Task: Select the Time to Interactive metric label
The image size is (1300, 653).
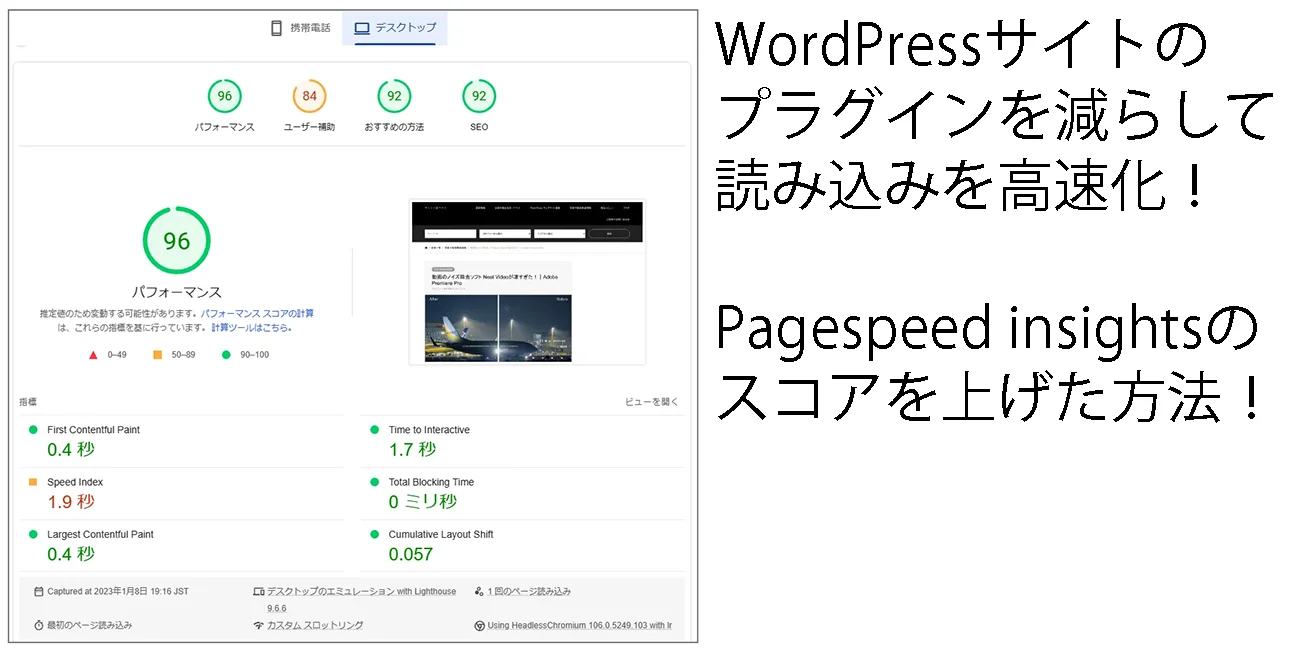Action: [x=429, y=430]
